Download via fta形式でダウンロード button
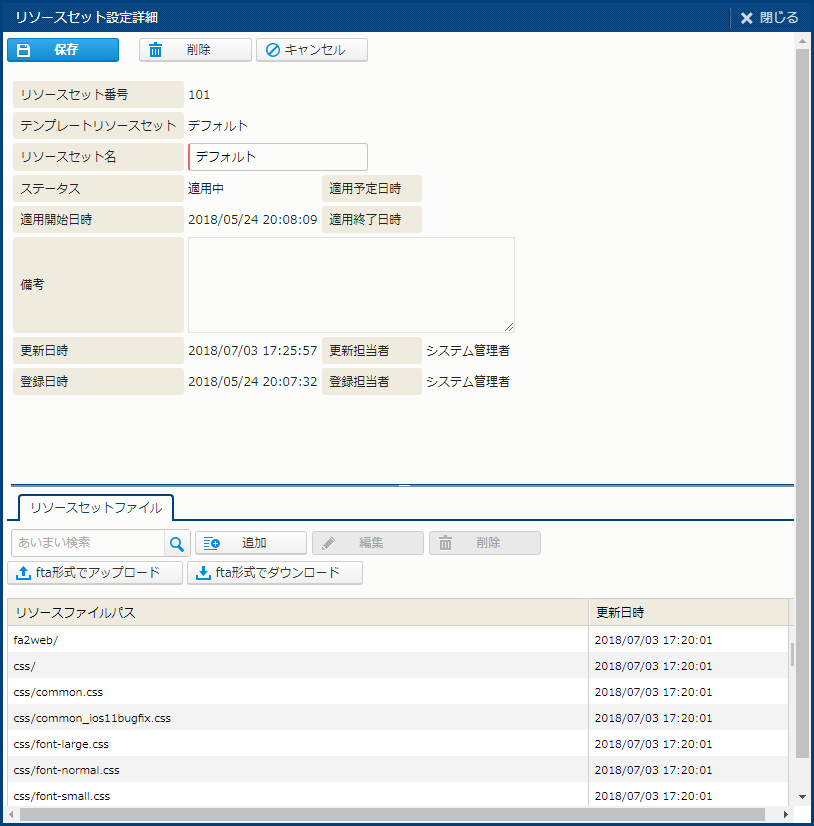This screenshot has height=826, width=814. [275, 573]
